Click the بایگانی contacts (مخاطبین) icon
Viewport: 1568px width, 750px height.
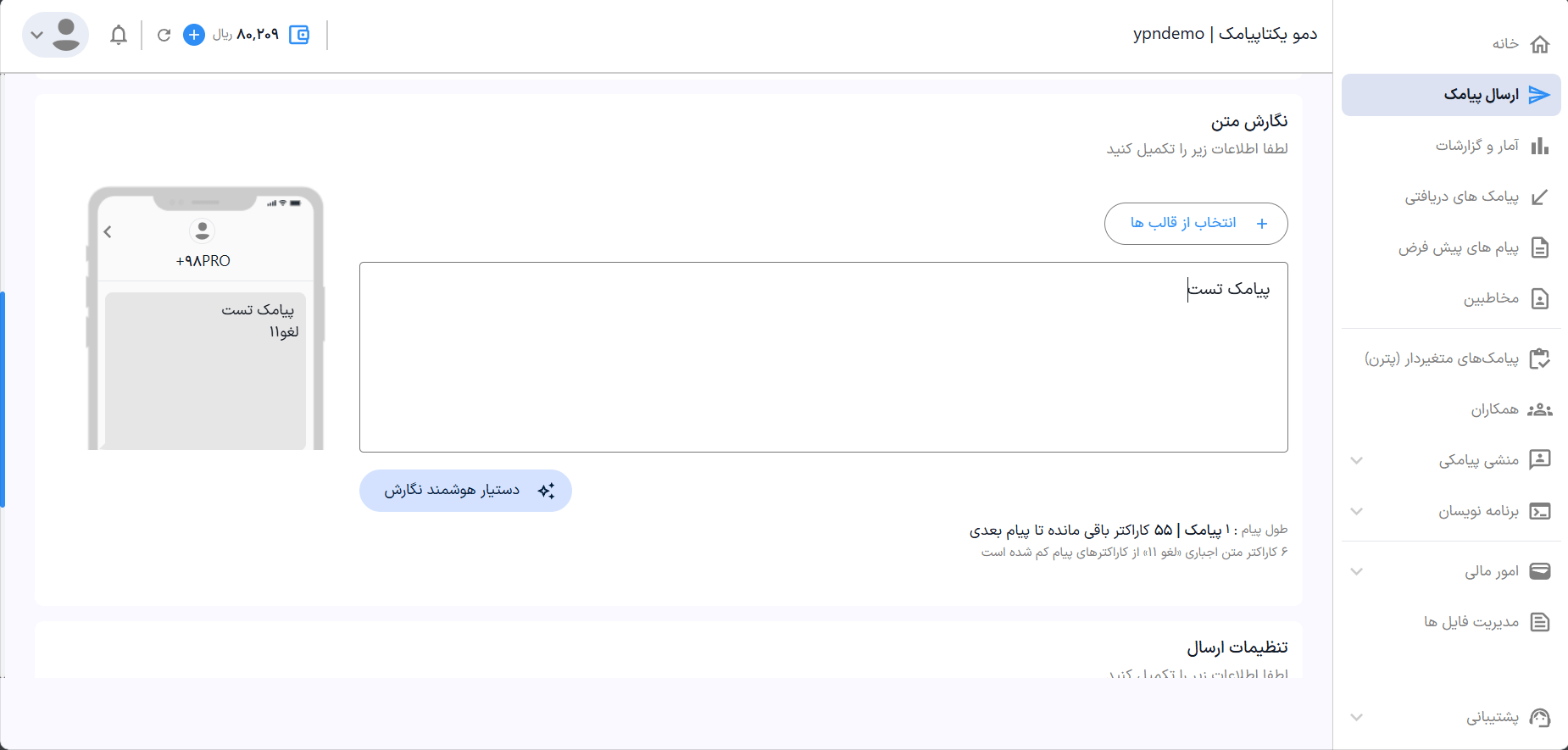pyautogui.click(x=1540, y=298)
